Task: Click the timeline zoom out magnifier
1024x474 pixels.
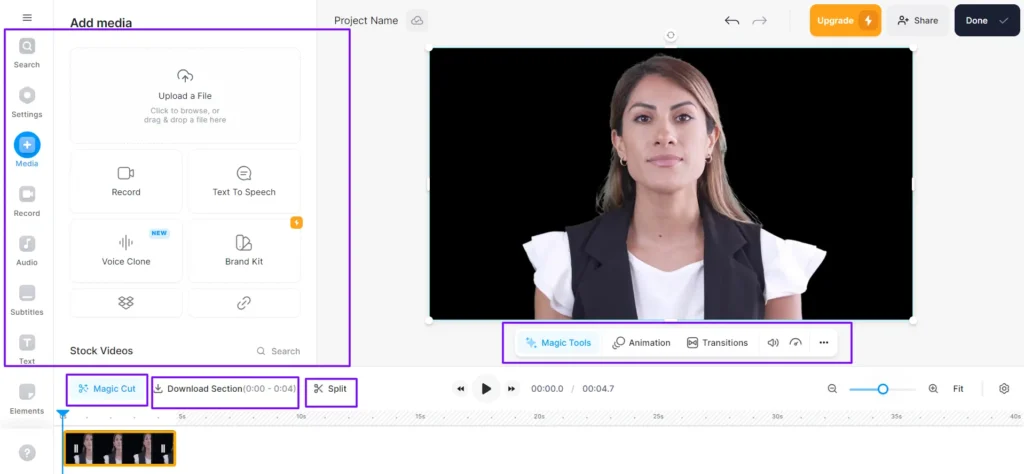Action: pos(832,389)
